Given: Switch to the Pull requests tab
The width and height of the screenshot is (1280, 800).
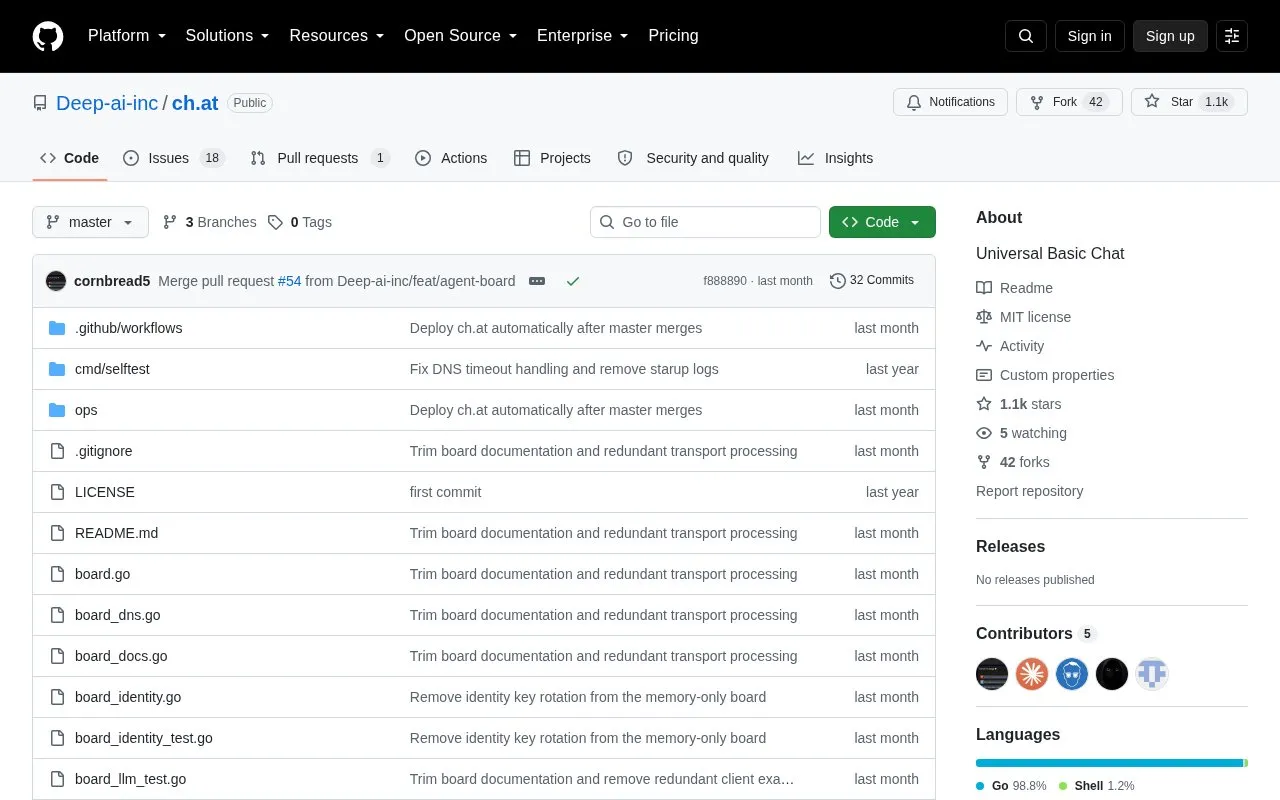Looking at the screenshot, I should click(x=320, y=158).
